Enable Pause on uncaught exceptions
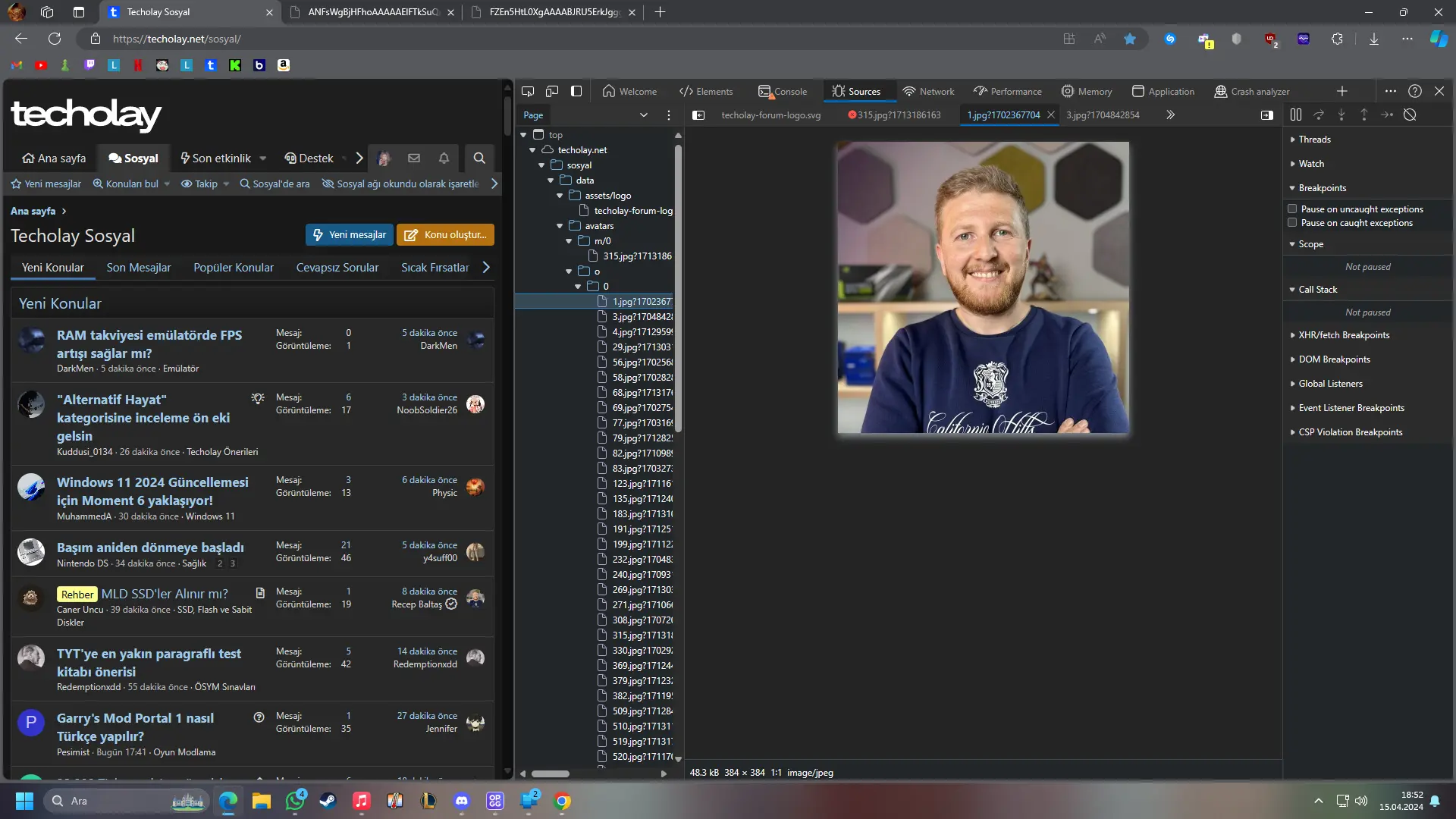 click(1292, 209)
